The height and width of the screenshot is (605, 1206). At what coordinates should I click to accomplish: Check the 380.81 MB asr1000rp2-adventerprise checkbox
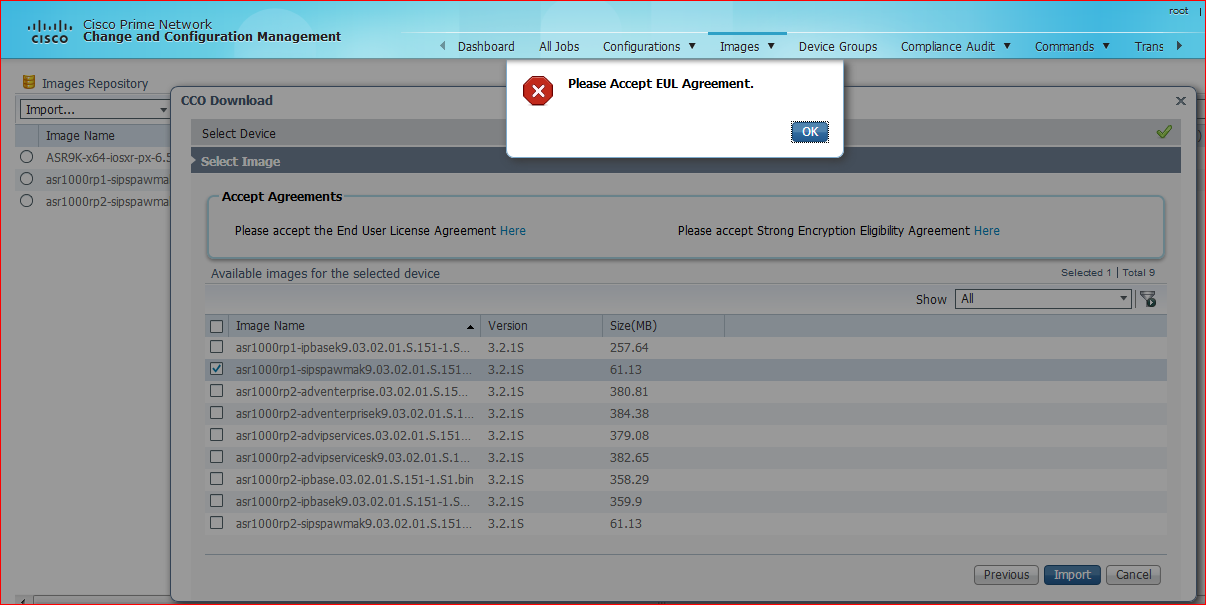tap(217, 391)
